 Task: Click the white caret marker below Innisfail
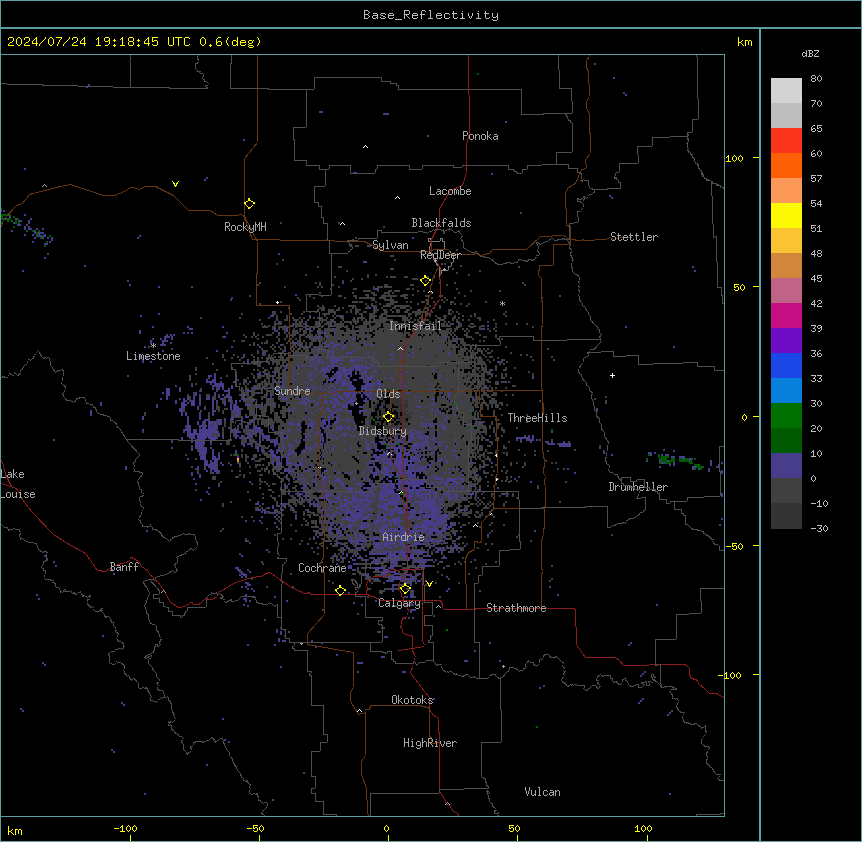pos(400,348)
